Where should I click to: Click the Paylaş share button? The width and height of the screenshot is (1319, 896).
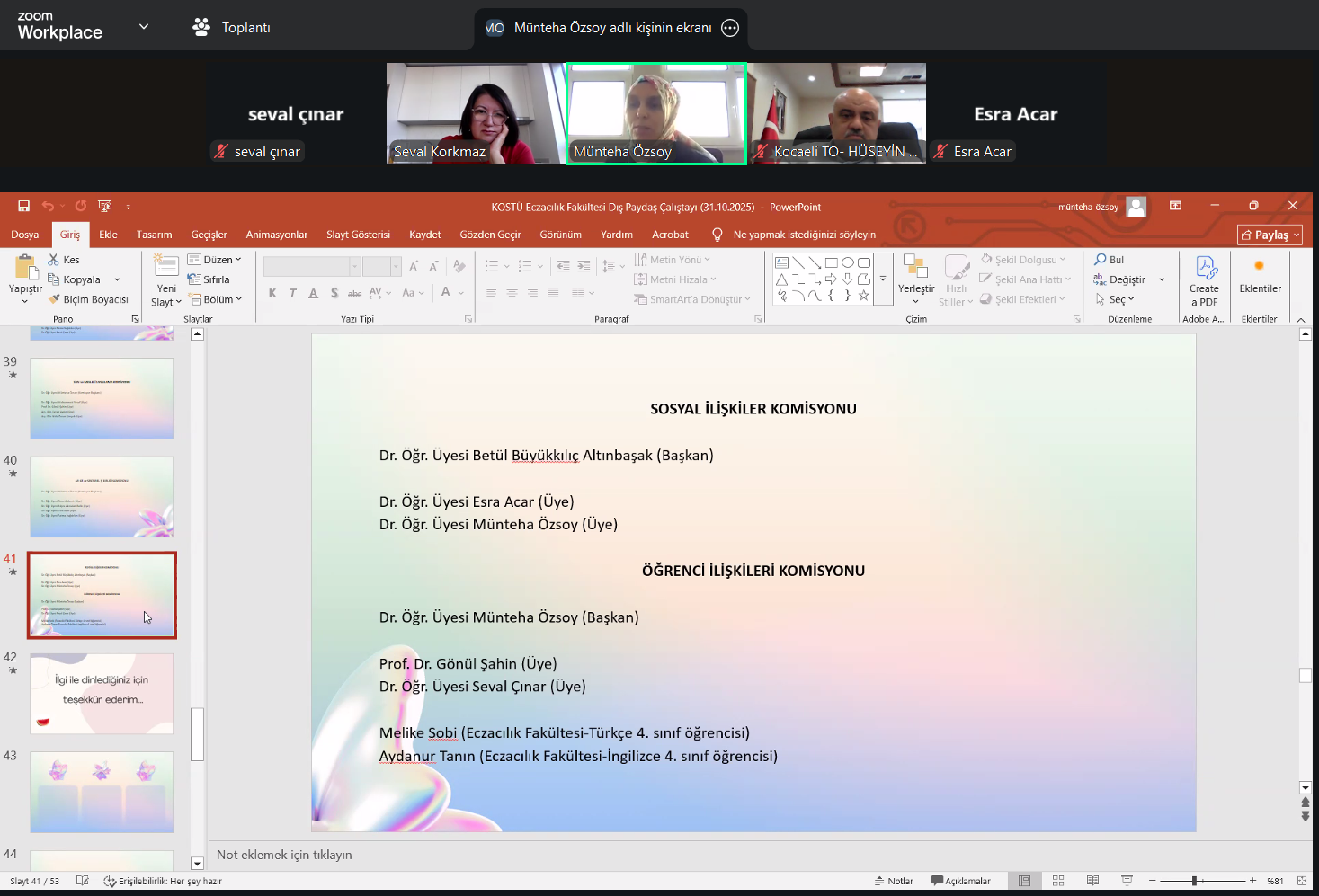(1270, 235)
